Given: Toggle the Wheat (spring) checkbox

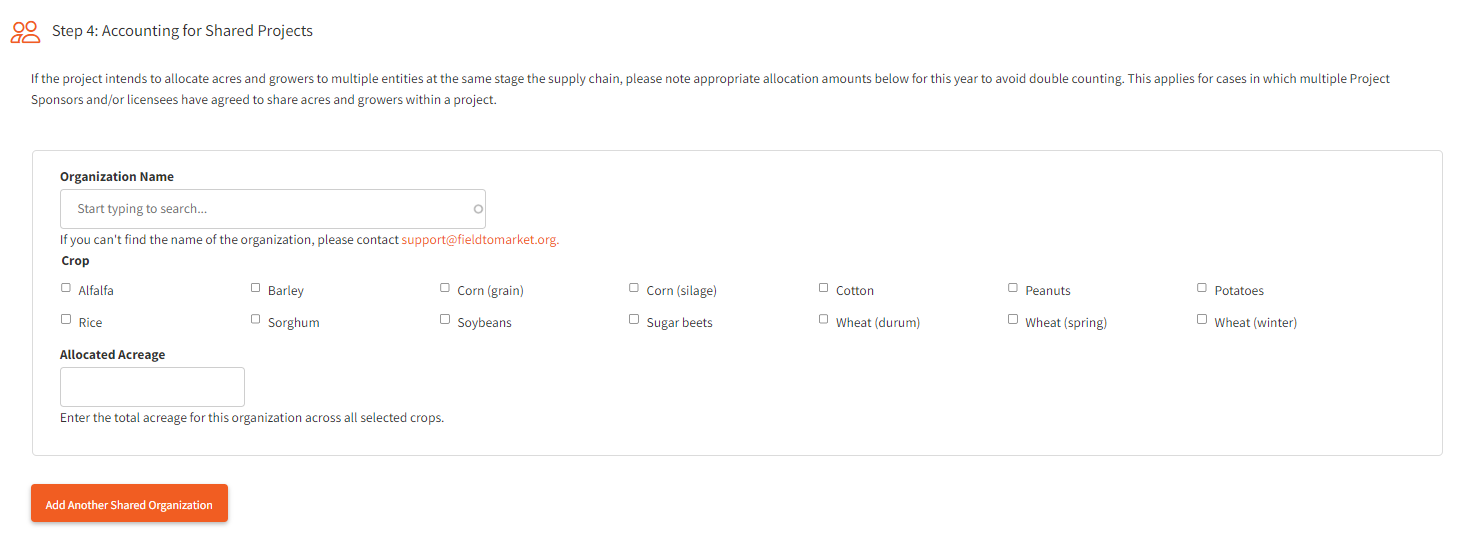Looking at the screenshot, I should [1013, 320].
